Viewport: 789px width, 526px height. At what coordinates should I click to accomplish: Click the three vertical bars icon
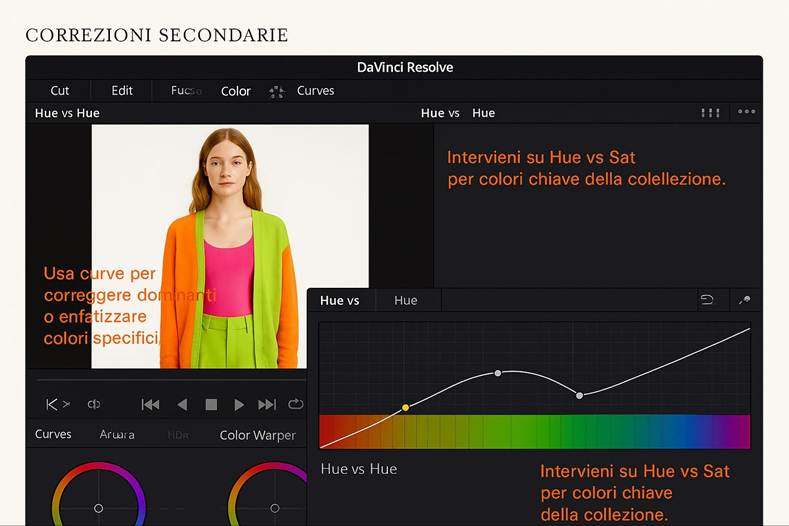[x=710, y=113]
